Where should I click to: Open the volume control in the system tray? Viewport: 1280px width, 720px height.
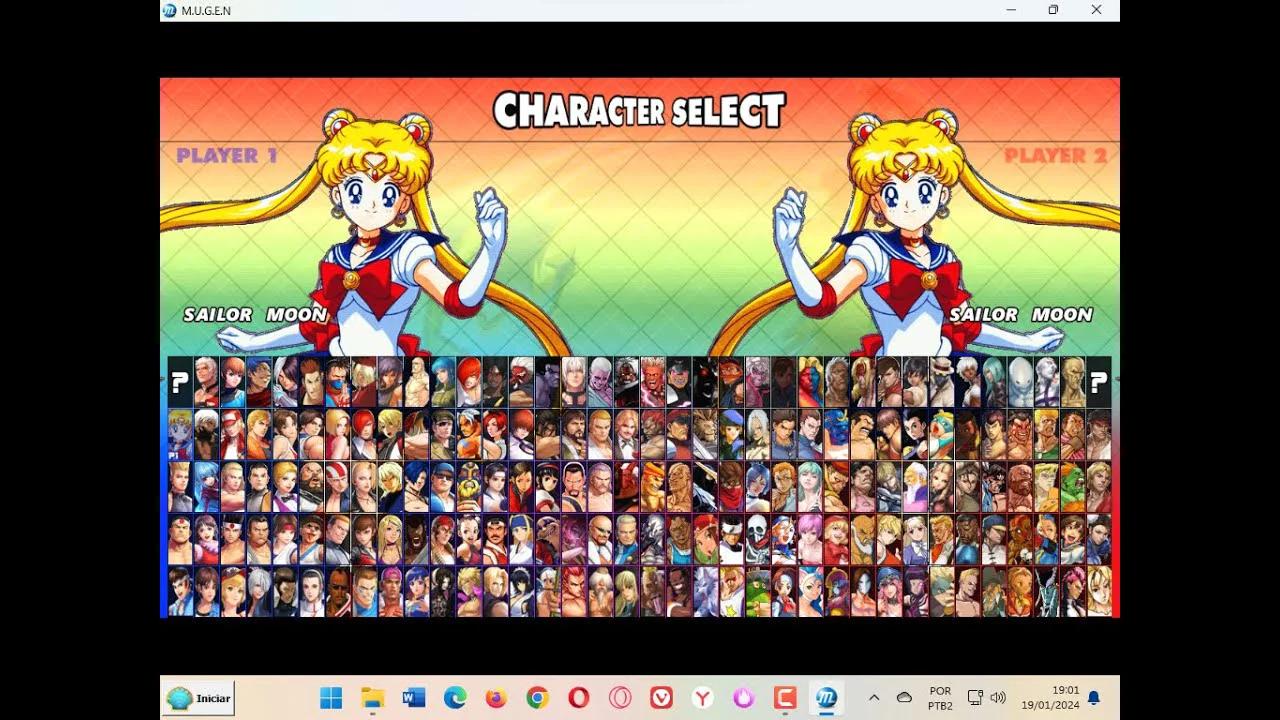tap(997, 697)
